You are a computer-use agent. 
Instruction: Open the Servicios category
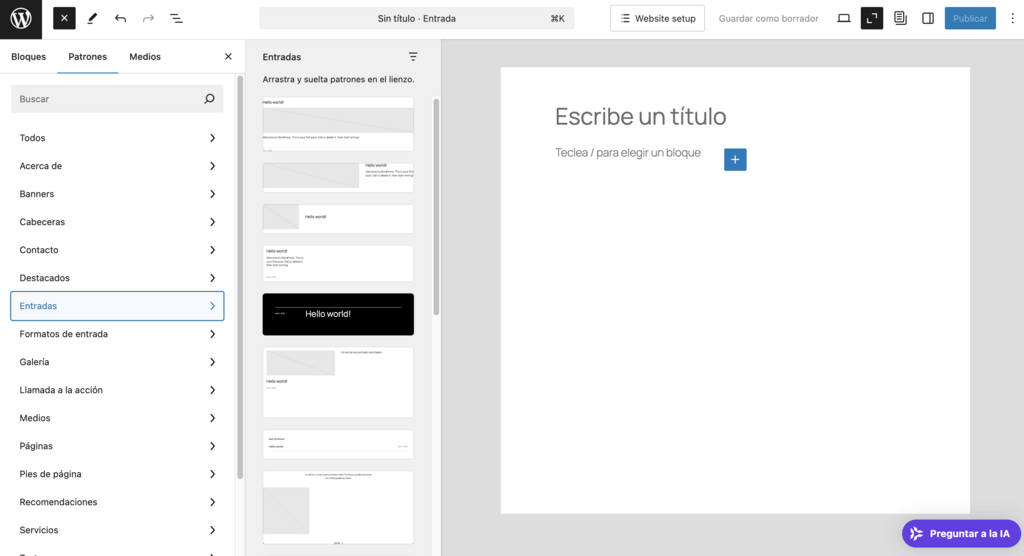pos(117,530)
